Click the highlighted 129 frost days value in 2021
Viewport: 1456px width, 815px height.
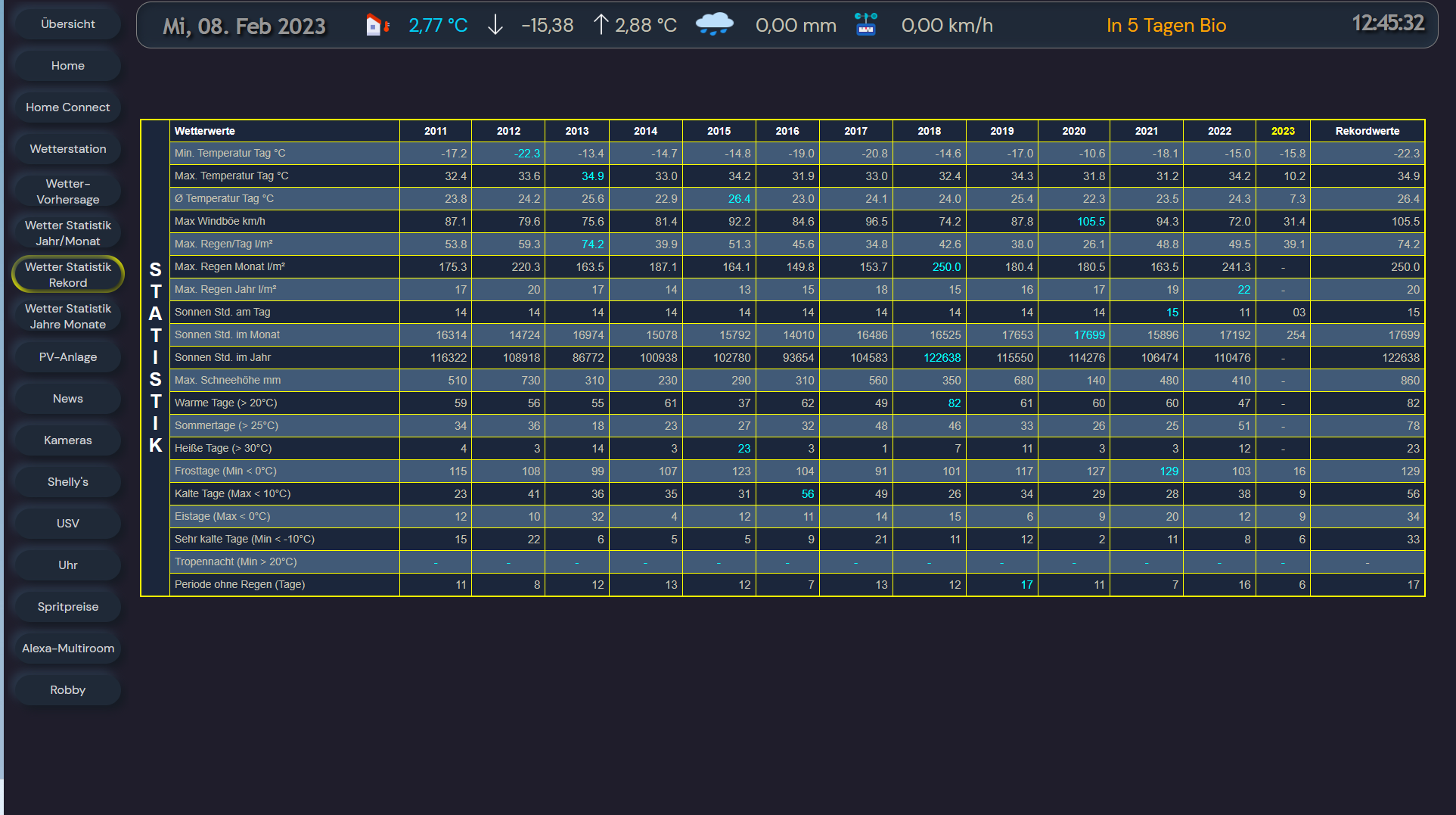(x=1169, y=471)
